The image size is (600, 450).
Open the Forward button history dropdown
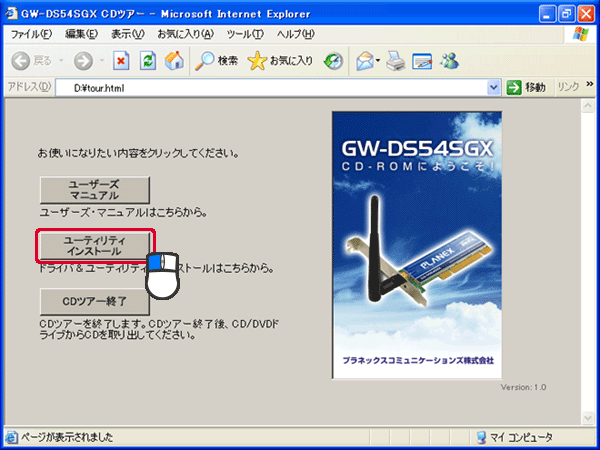102,60
